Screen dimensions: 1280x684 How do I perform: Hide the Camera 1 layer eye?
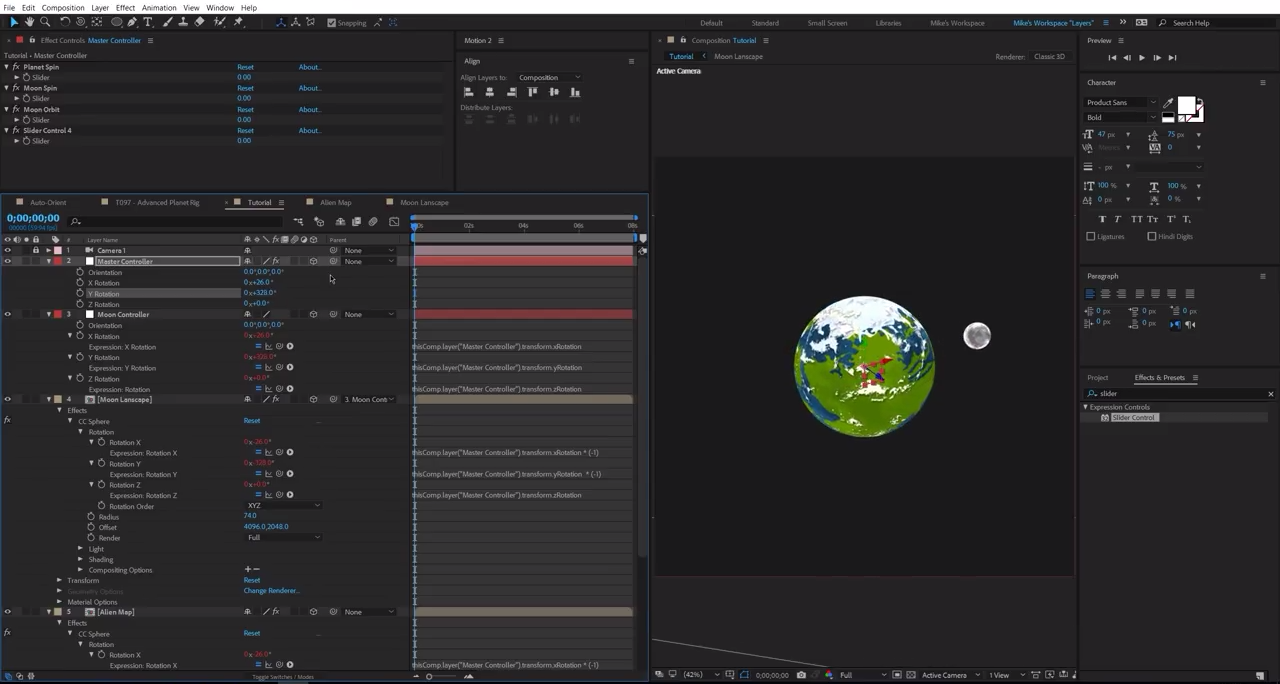click(7, 250)
